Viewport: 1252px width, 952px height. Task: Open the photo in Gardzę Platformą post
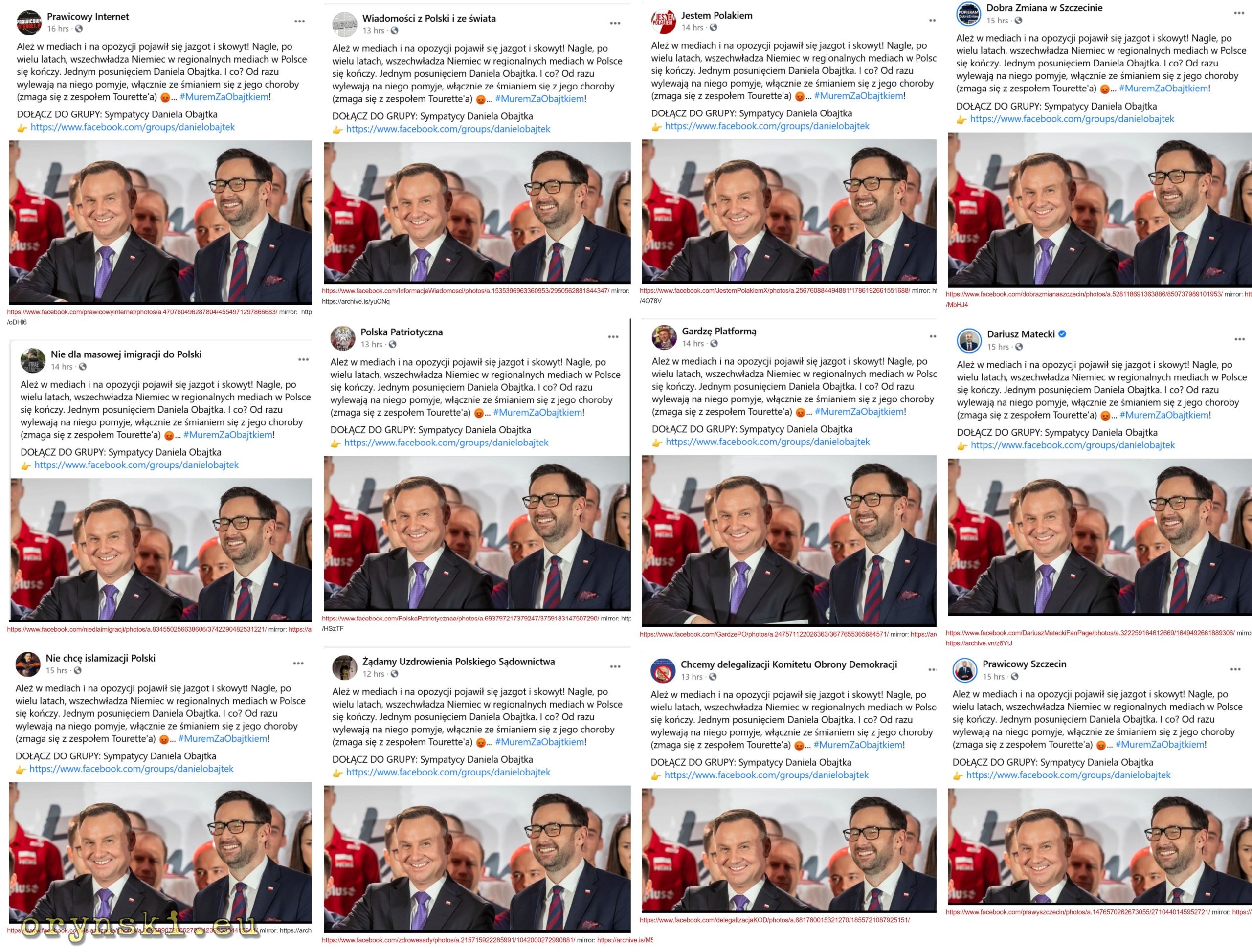coord(789,541)
